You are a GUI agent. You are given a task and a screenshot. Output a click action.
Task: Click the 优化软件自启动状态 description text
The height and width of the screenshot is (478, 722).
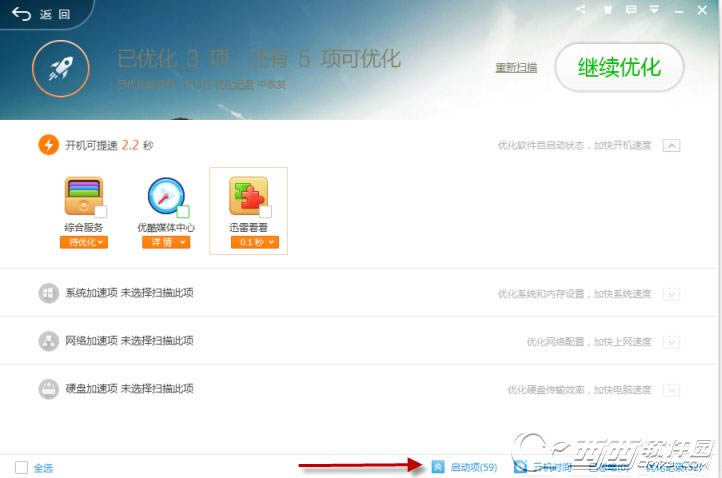(x=575, y=146)
